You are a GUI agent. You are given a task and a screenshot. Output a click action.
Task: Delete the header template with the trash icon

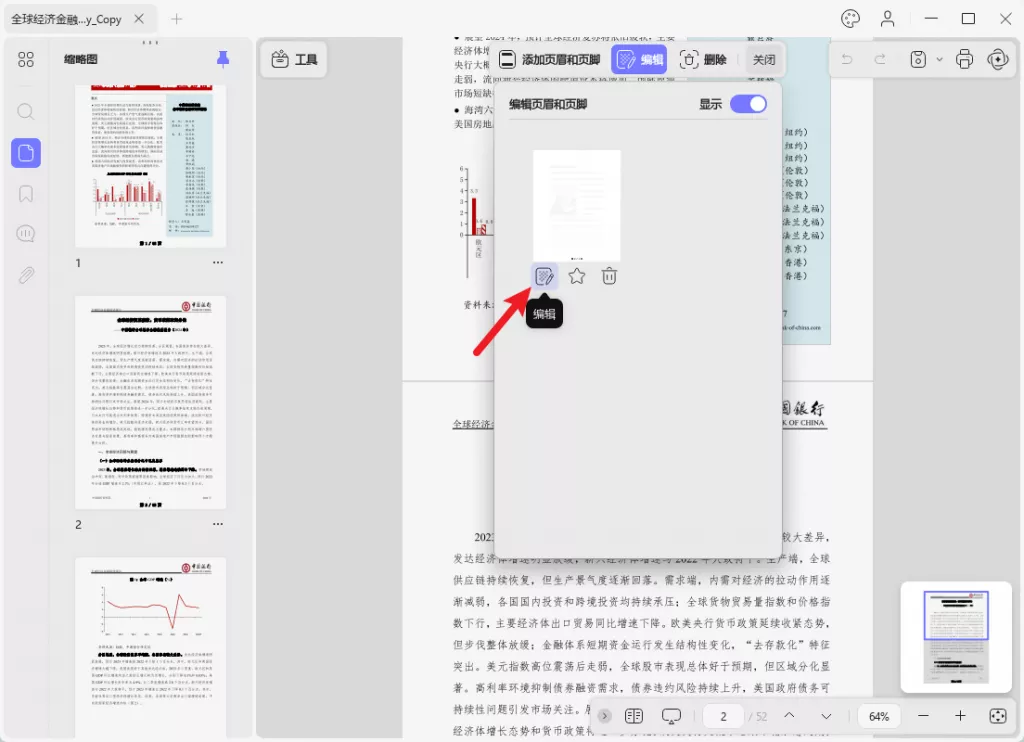[x=609, y=276]
